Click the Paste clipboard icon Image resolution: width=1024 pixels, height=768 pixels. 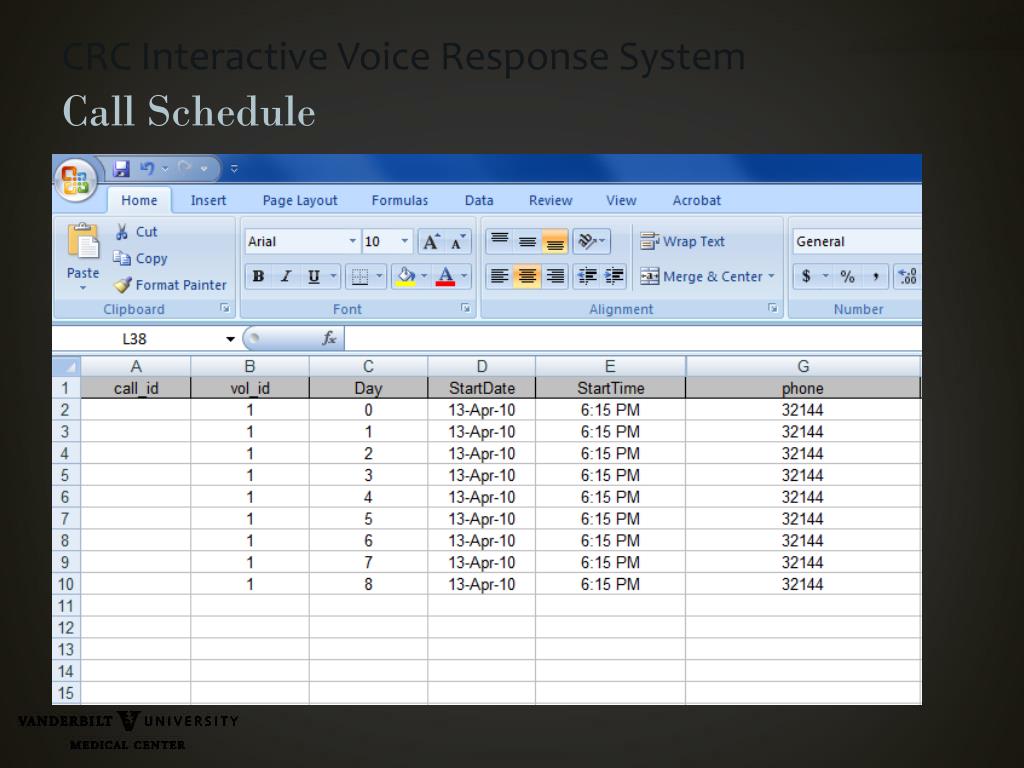coord(83,241)
